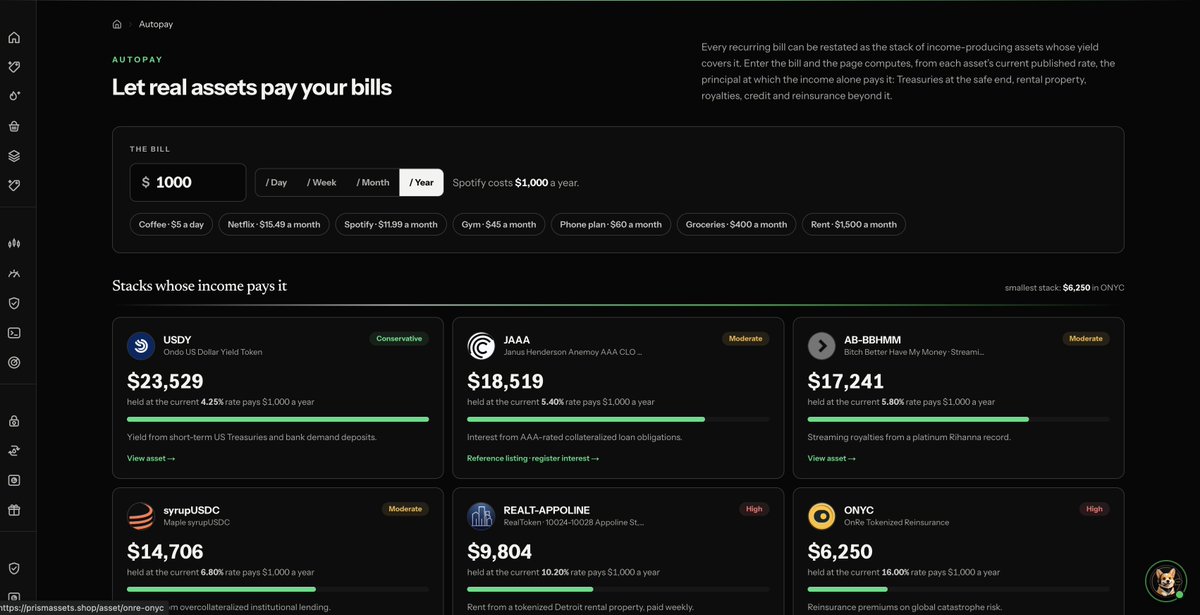Click the Maple syrupUSDC subtitle
Viewport: 1200px width, 615px height.
tap(196, 522)
